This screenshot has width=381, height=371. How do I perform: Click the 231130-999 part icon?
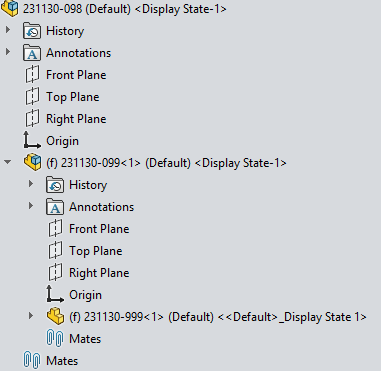[x=55, y=316]
